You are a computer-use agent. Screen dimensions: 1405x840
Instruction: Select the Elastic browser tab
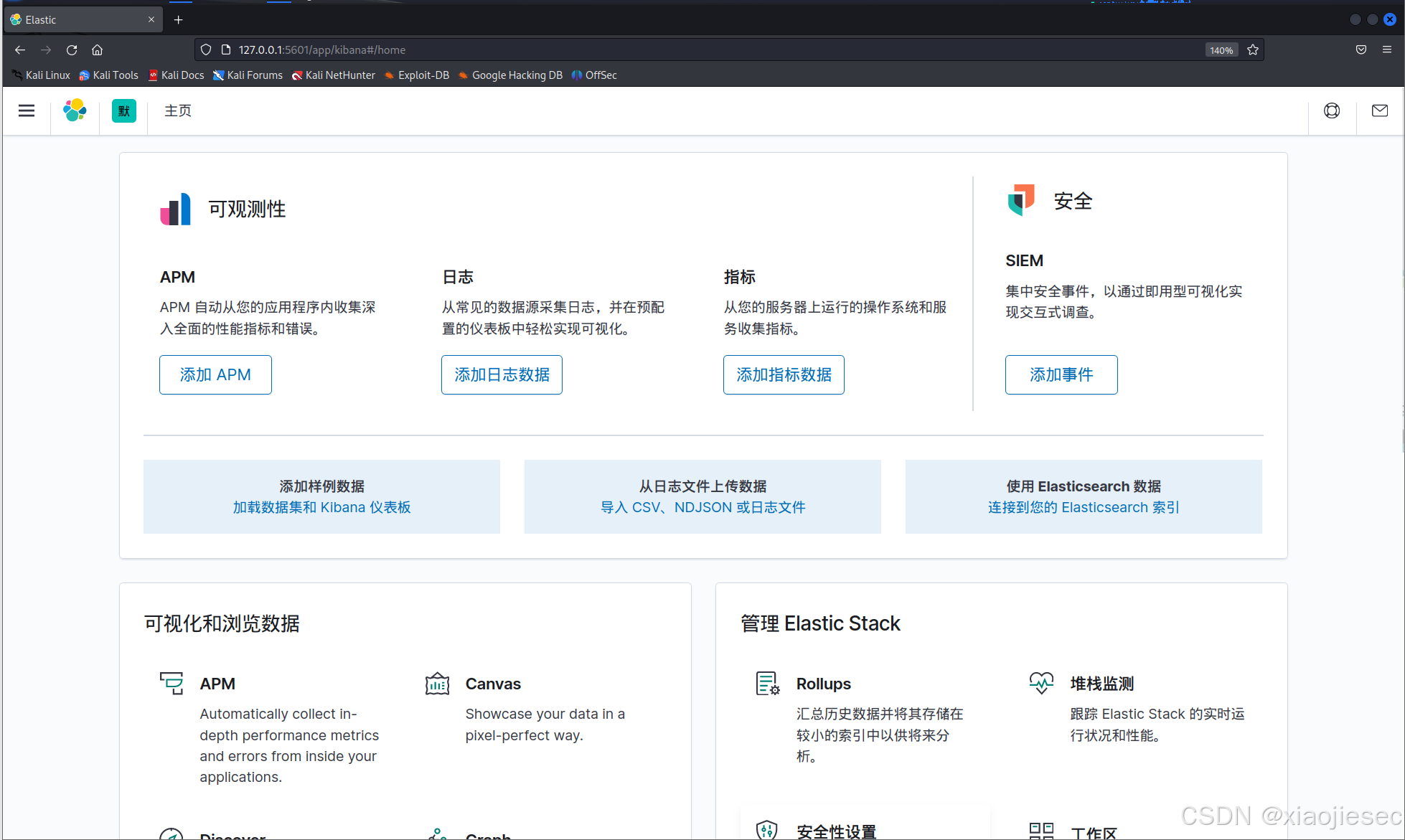(x=83, y=19)
